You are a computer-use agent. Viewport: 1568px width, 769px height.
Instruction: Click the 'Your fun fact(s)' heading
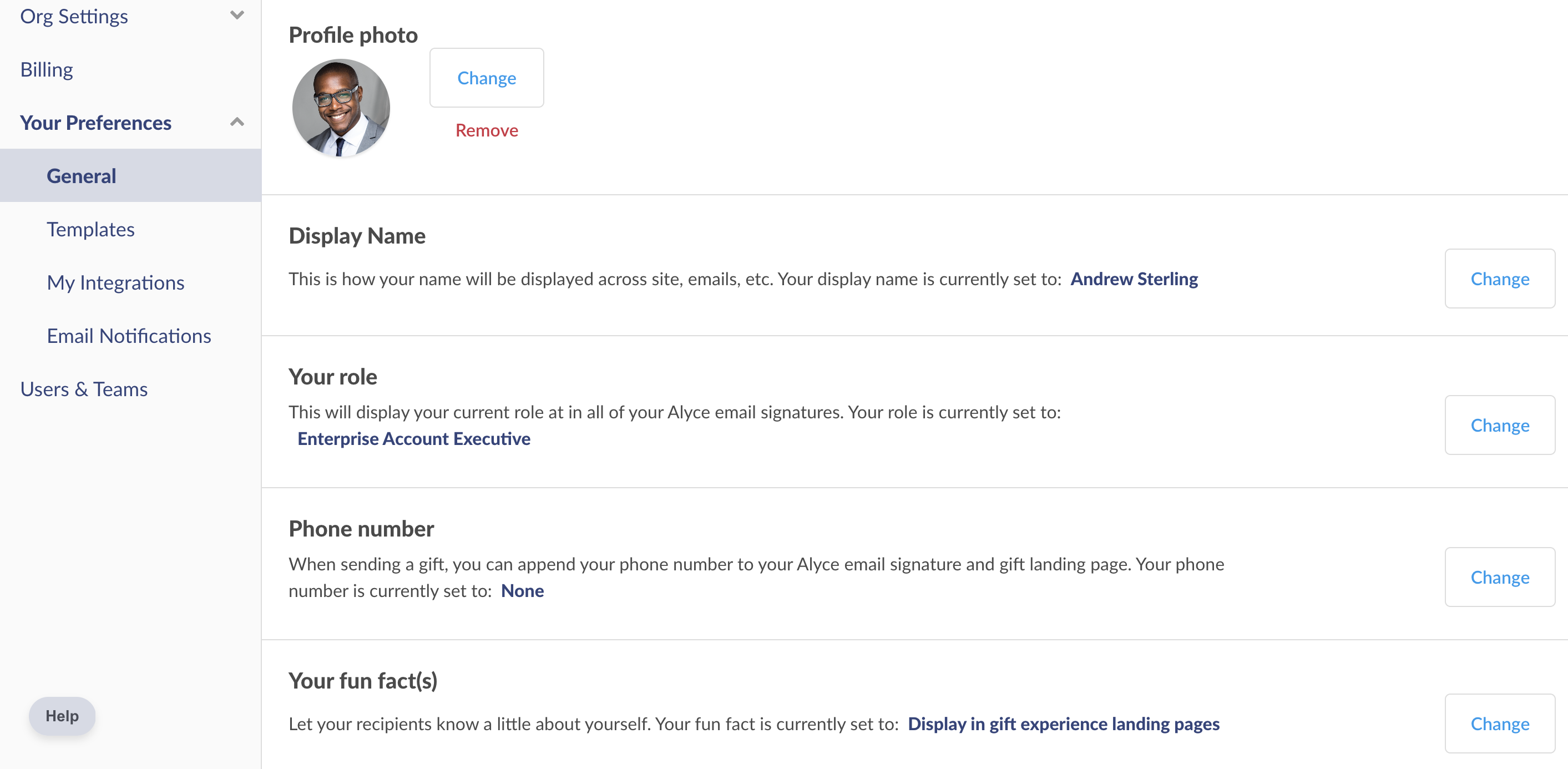363,681
